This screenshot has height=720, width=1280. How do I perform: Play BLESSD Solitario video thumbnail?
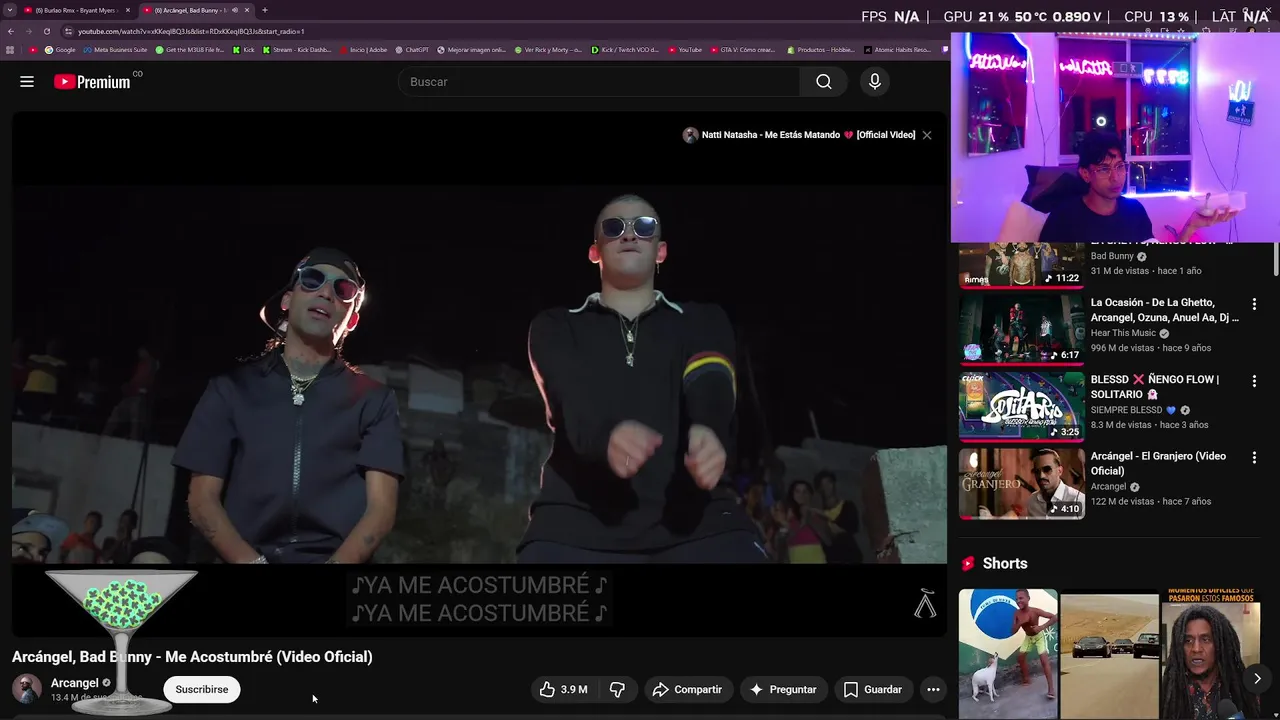click(1021, 405)
